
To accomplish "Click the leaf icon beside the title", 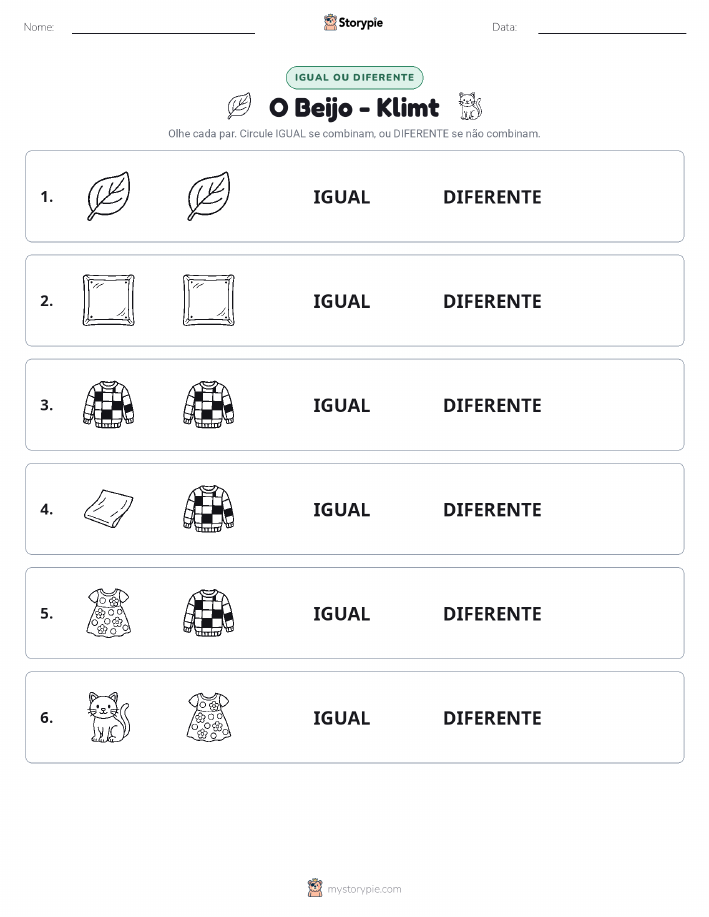I will tap(239, 106).
